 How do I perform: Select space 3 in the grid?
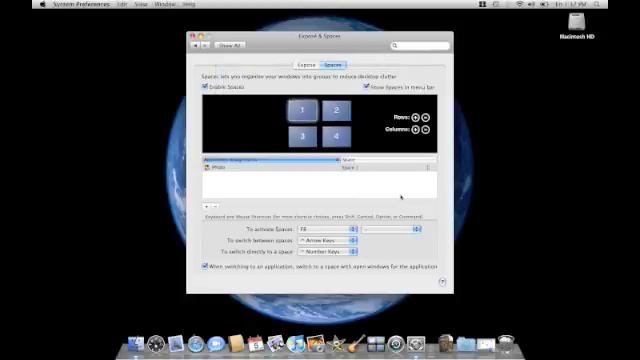(302, 136)
